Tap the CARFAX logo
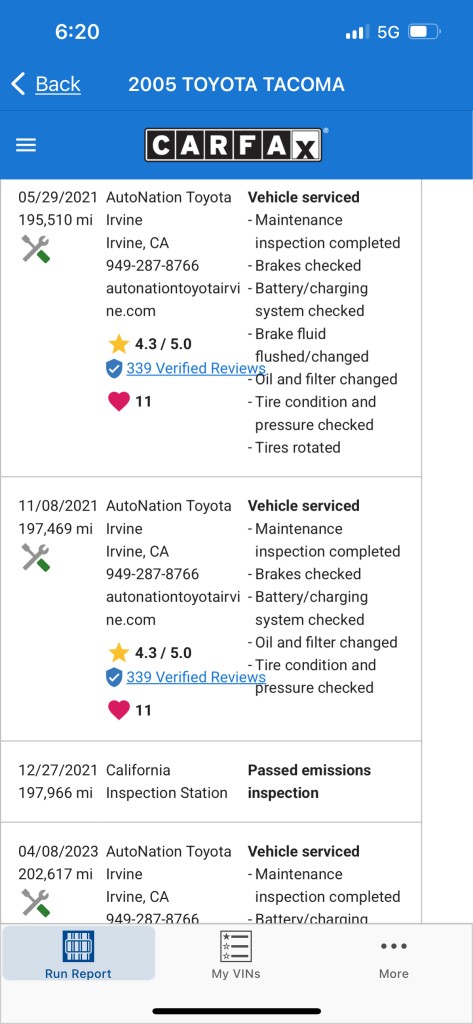The width and height of the screenshot is (473, 1024). [x=233, y=144]
